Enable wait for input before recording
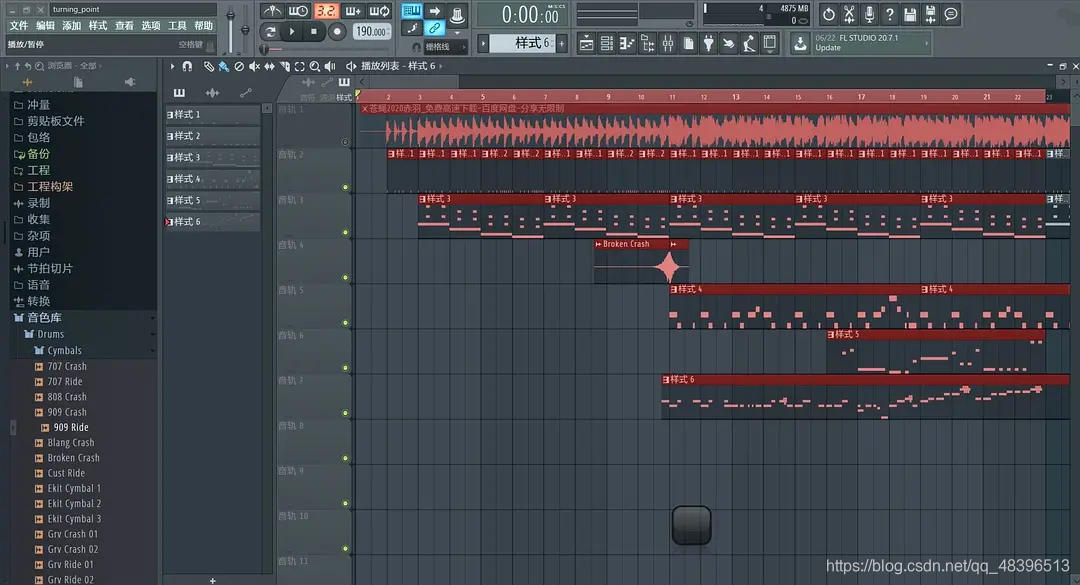This screenshot has width=1080, height=585. [x=298, y=11]
